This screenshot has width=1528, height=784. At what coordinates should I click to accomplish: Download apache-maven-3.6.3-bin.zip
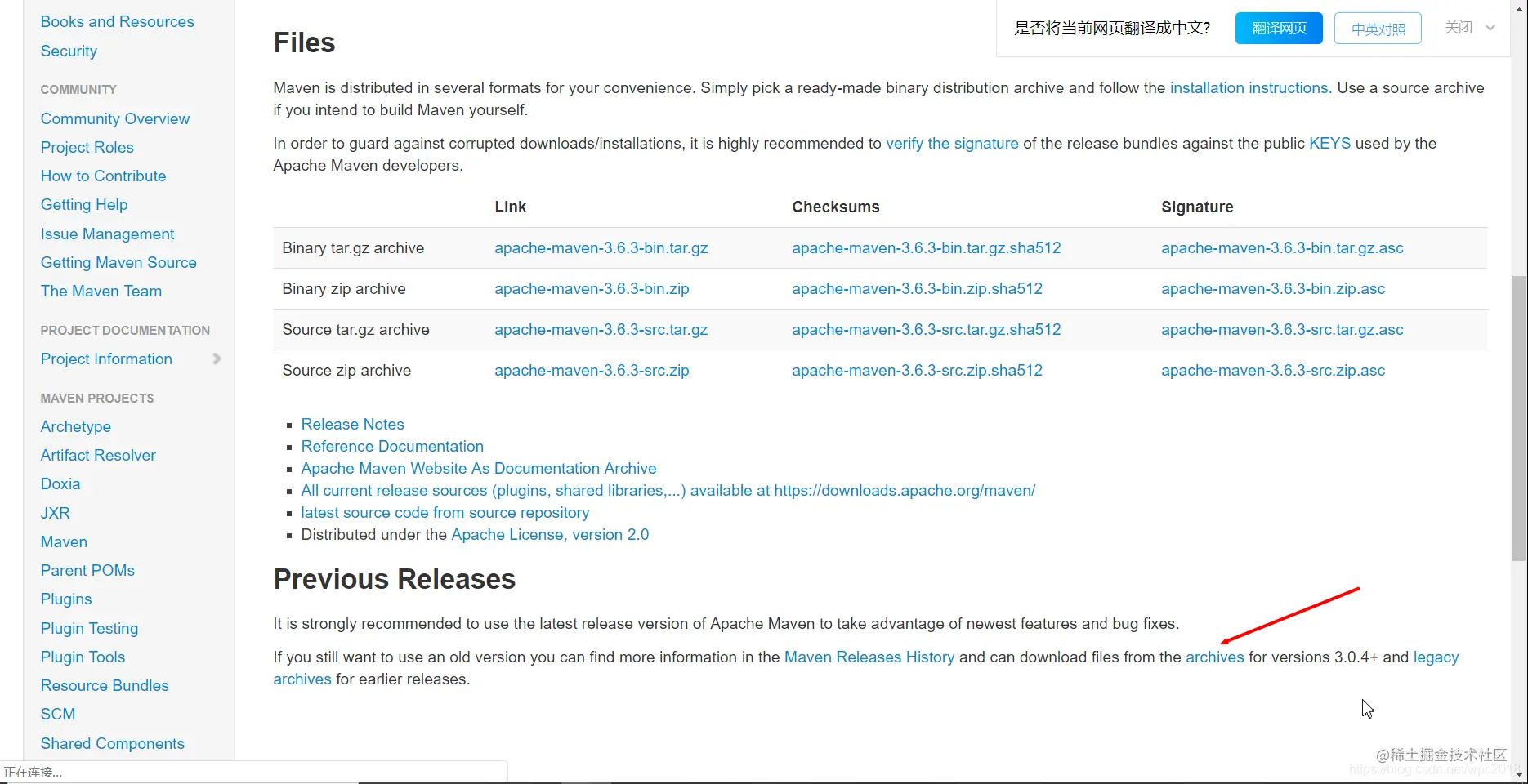tap(592, 288)
